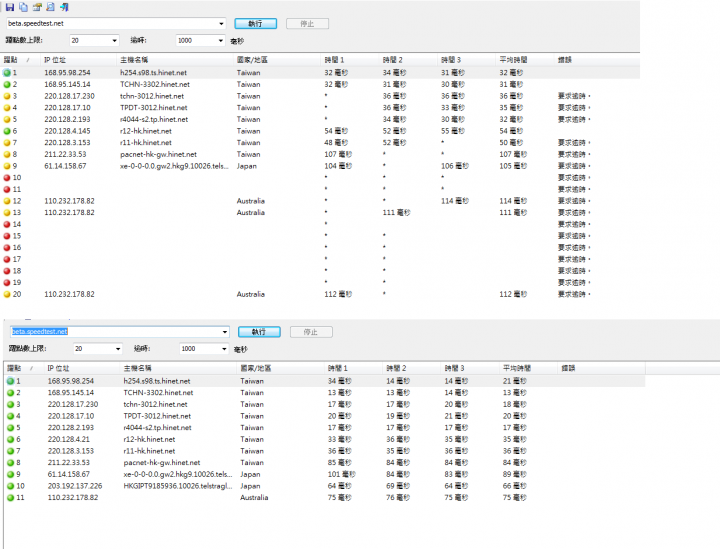Click the 要求逾時 error cell of hop 10
The height and width of the screenshot is (549, 720).
coord(574,178)
